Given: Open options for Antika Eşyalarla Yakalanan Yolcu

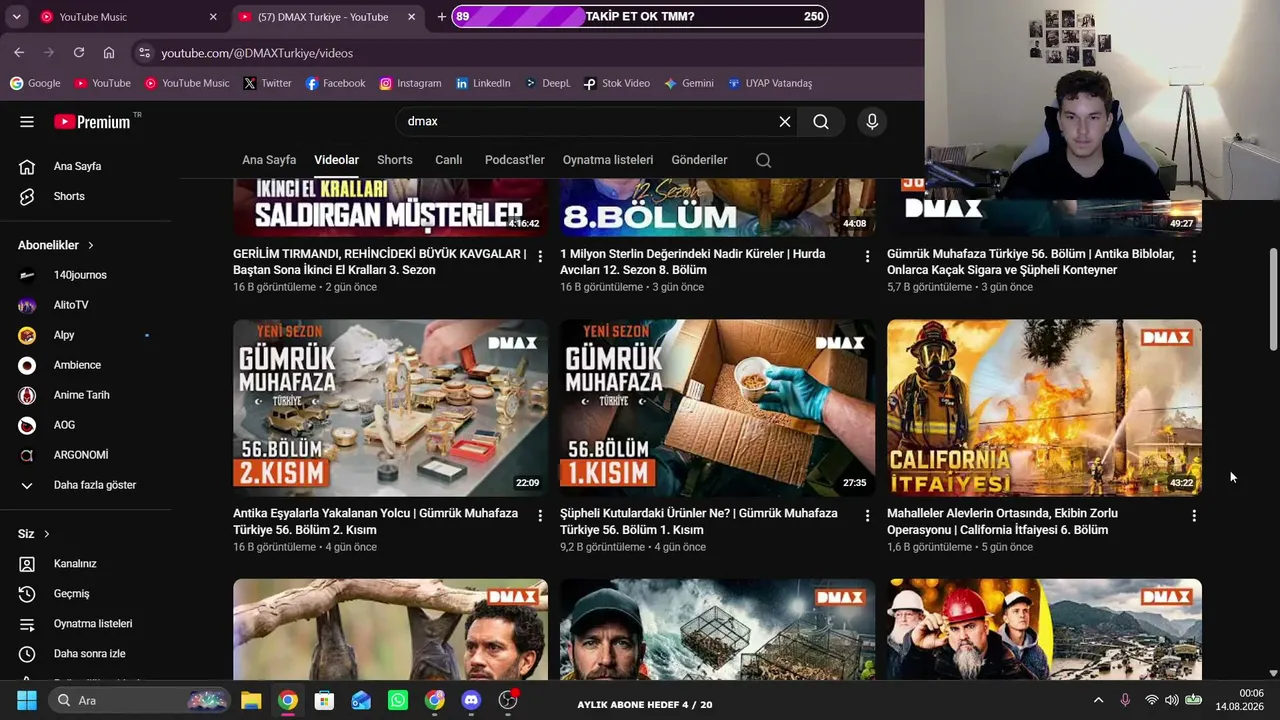Looking at the screenshot, I should pos(540,516).
